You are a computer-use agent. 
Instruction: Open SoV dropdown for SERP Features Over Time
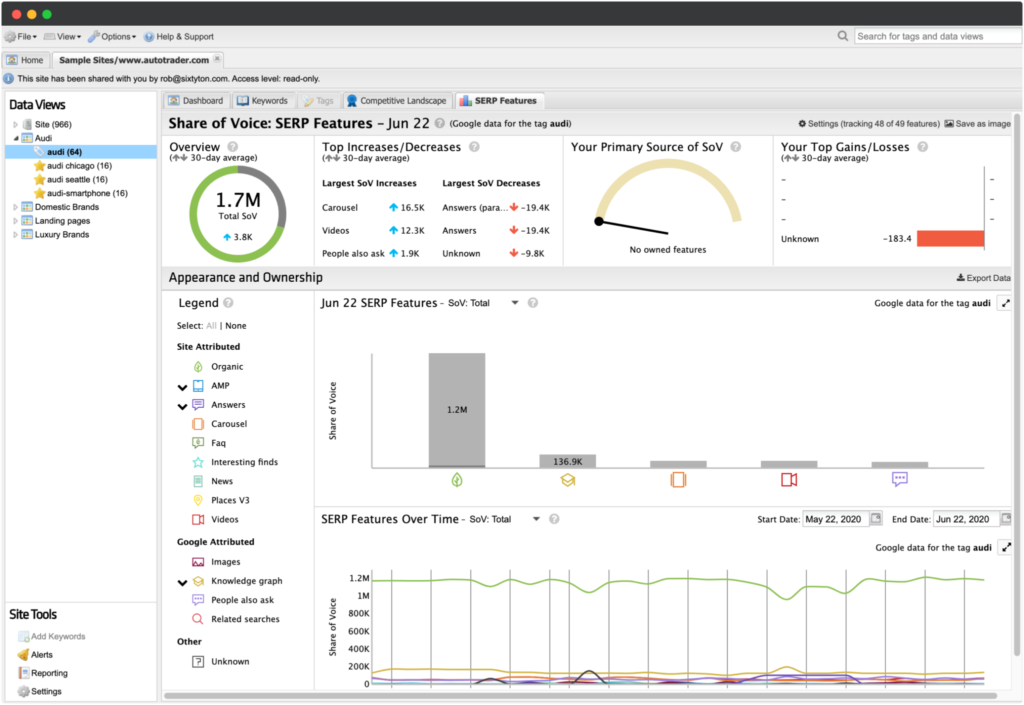pos(536,519)
